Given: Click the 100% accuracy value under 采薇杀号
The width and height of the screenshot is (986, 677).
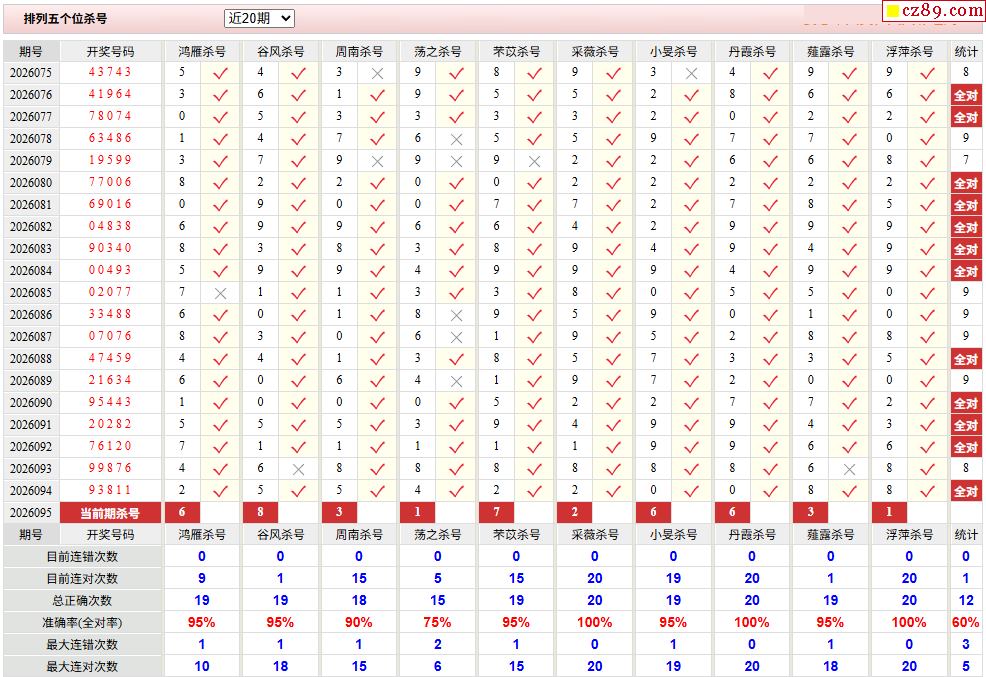Looking at the screenshot, I should point(595,623).
